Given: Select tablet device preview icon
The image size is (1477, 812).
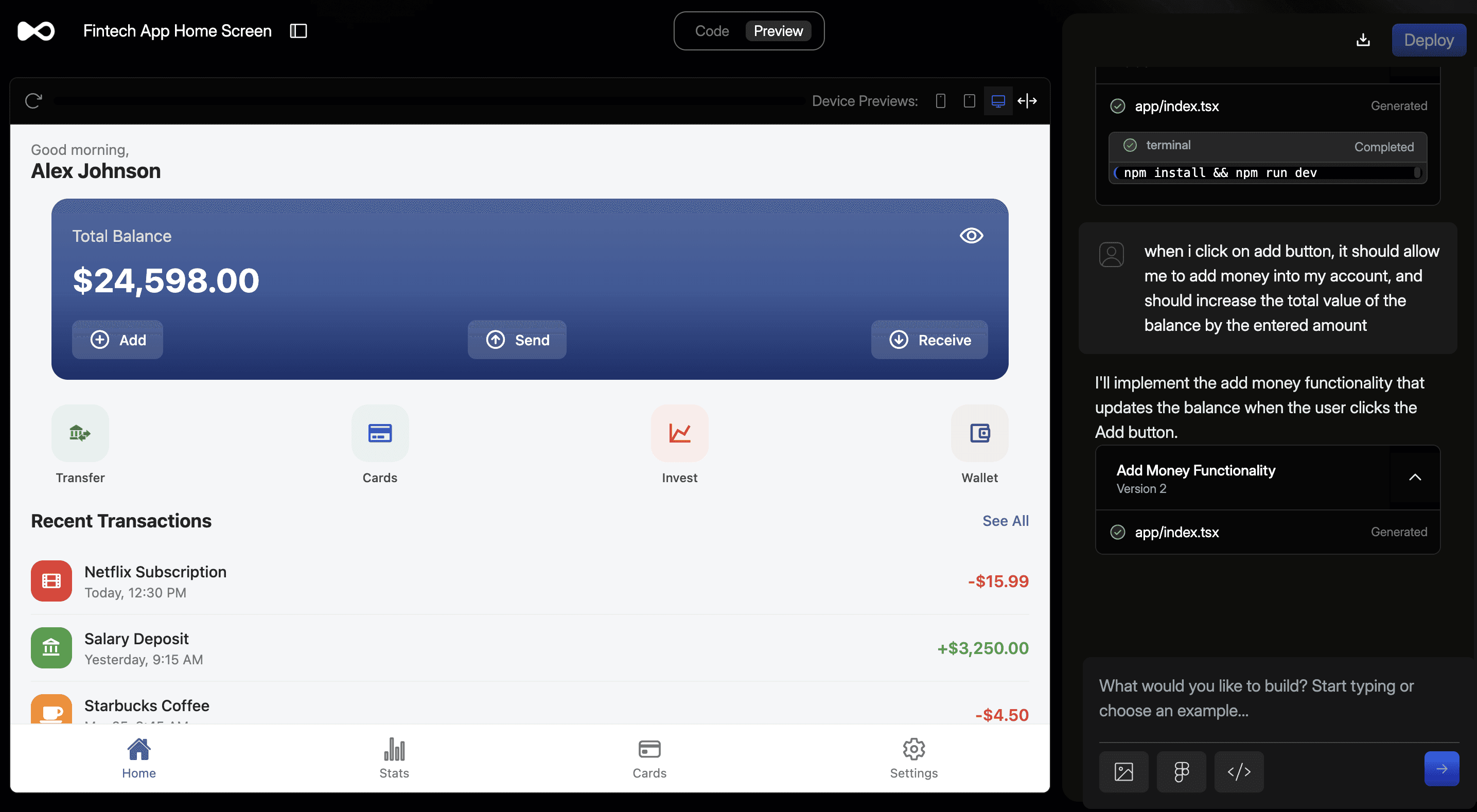Looking at the screenshot, I should (969, 101).
